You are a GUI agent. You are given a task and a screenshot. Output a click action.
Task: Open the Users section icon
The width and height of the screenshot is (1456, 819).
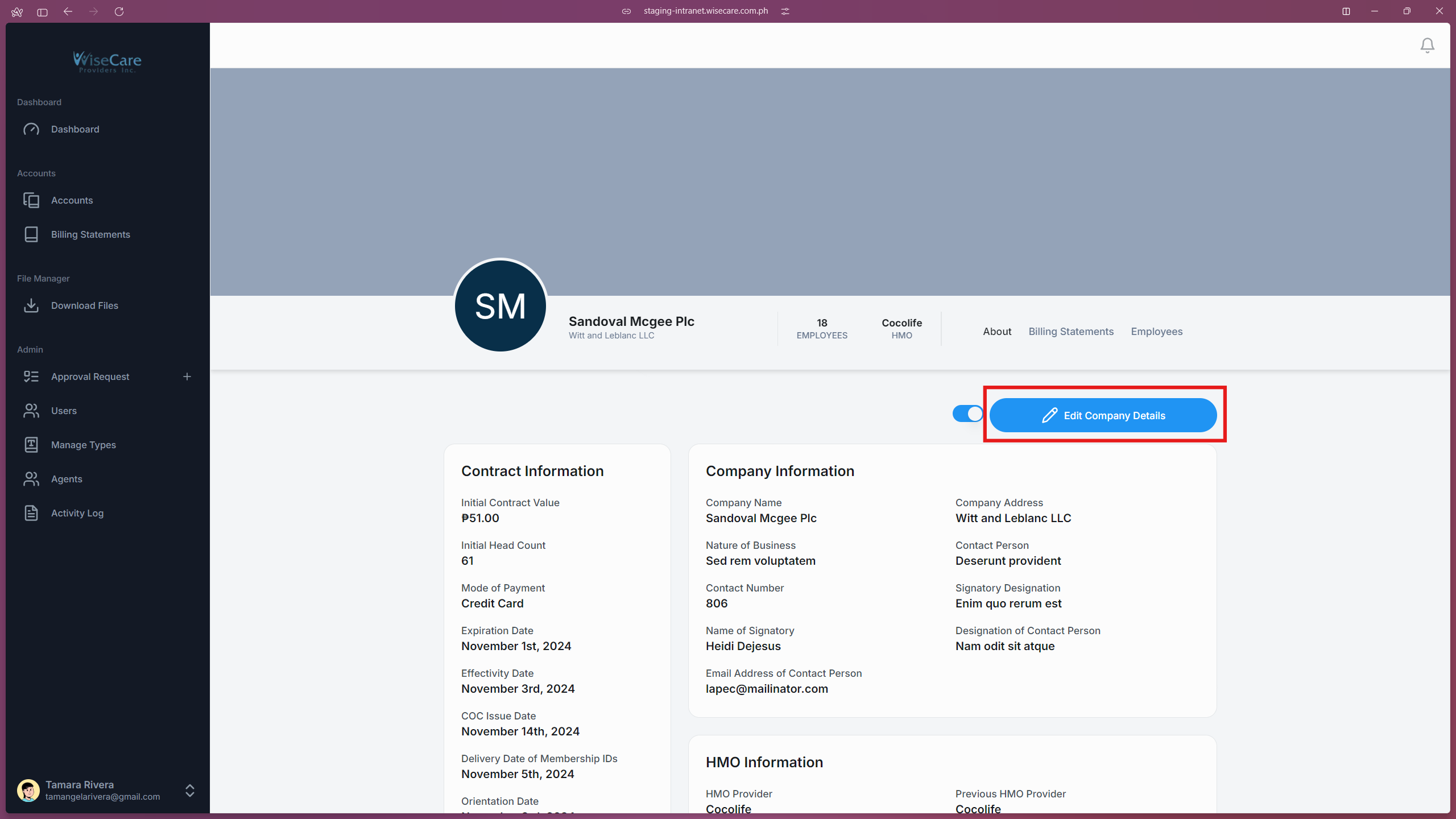click(x=31, y=411)
